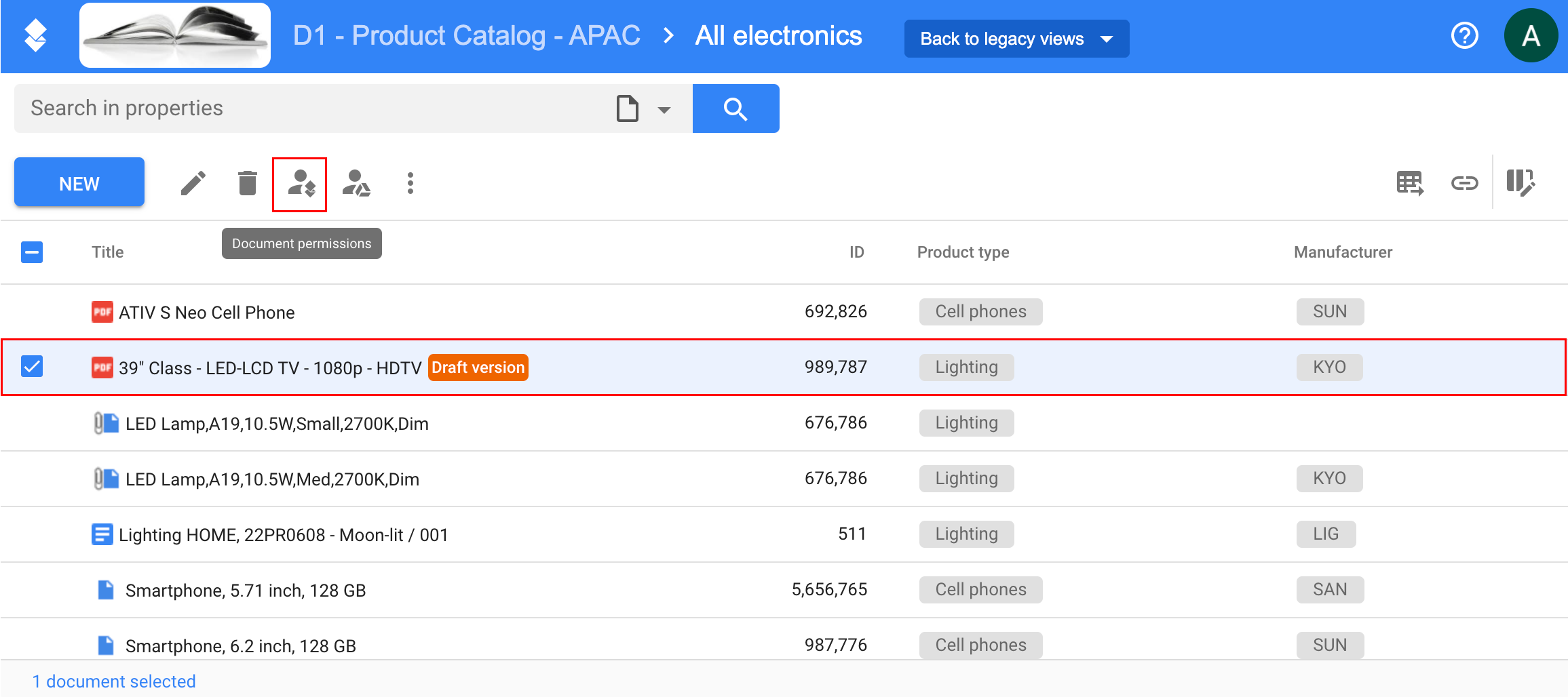Click attachment icon of LED Lamp Small

106,423
